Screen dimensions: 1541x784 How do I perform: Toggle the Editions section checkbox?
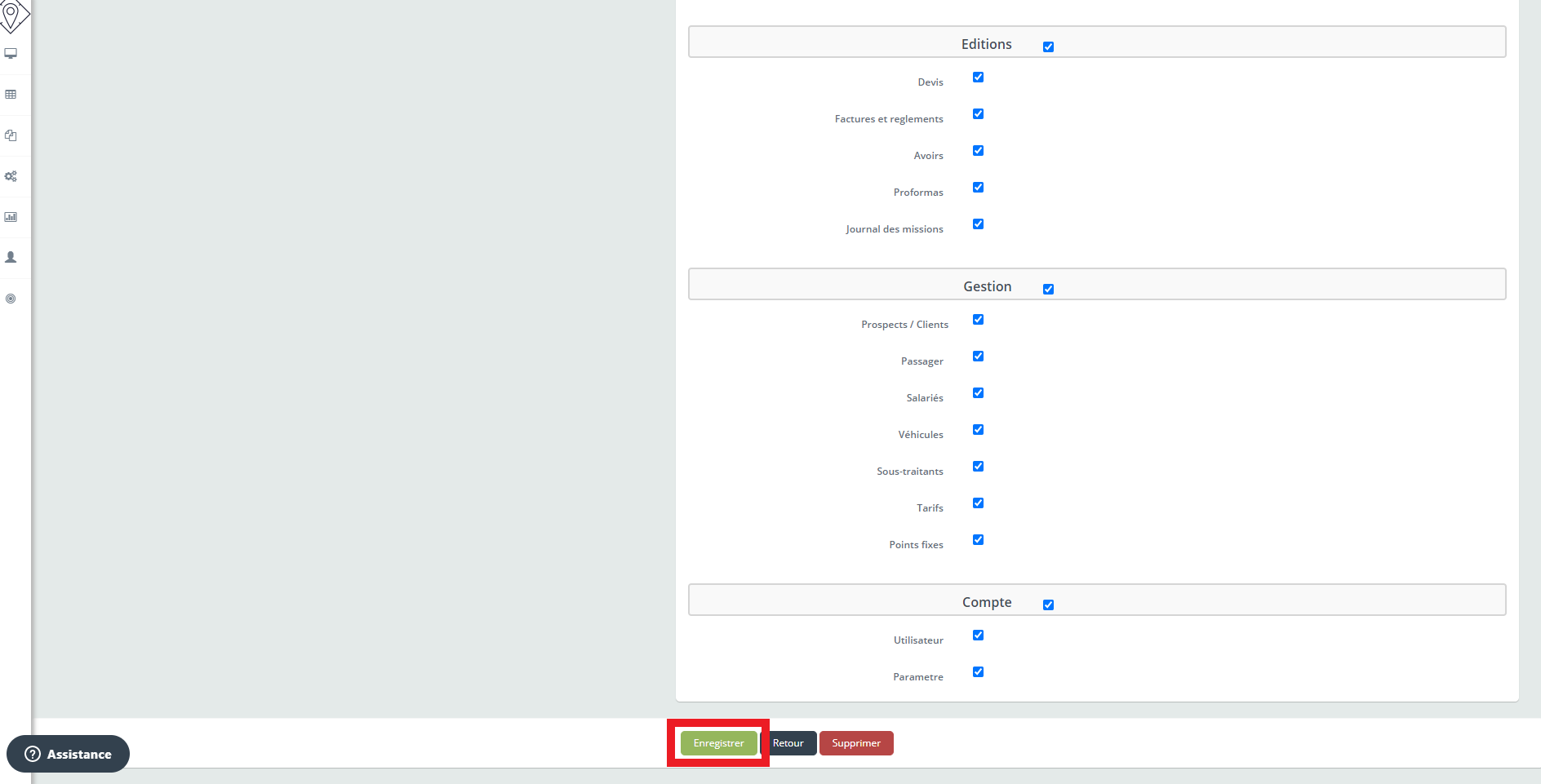click(1048, 47)
